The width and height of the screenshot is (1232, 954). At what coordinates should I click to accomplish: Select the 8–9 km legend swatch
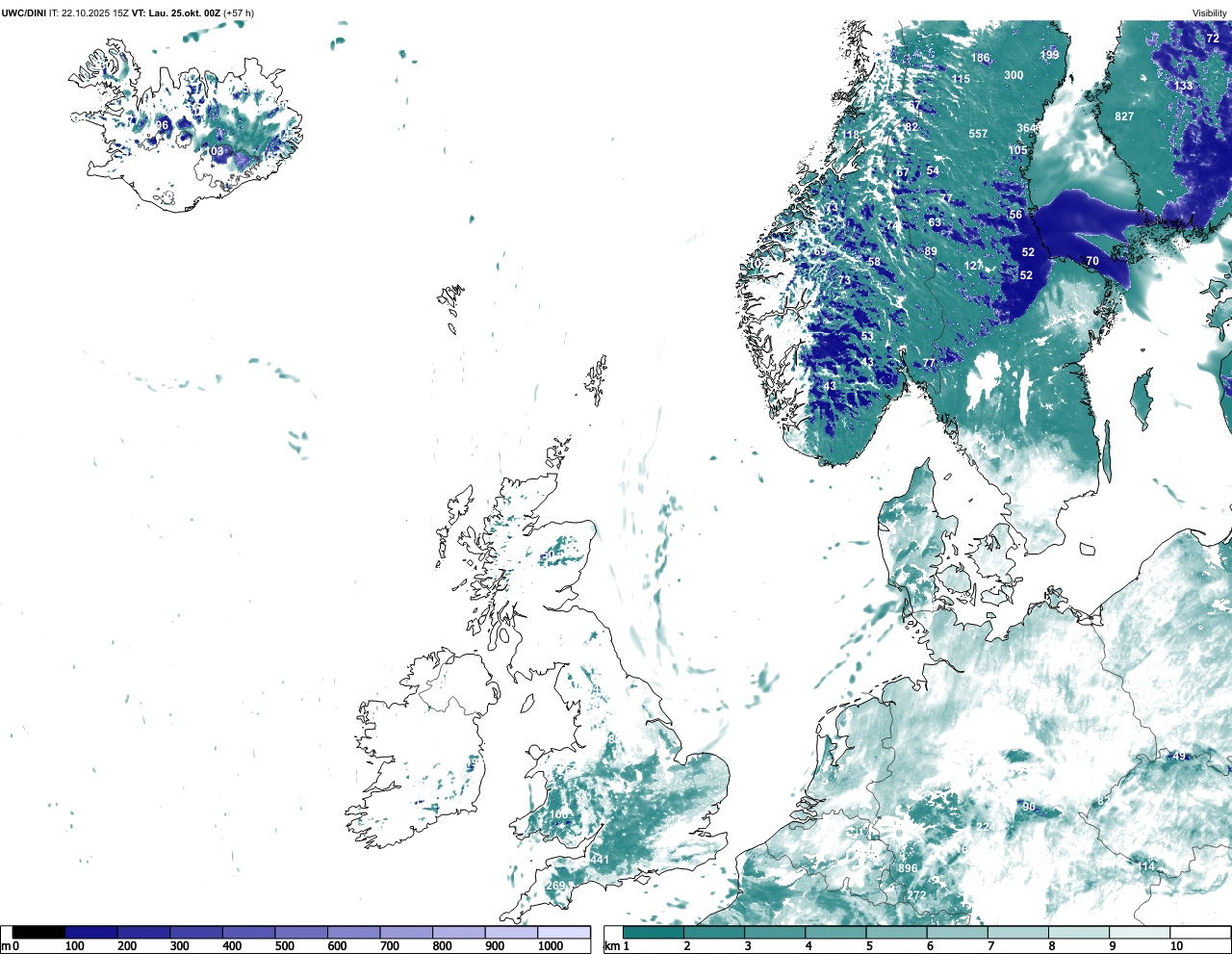(1079, 932)
